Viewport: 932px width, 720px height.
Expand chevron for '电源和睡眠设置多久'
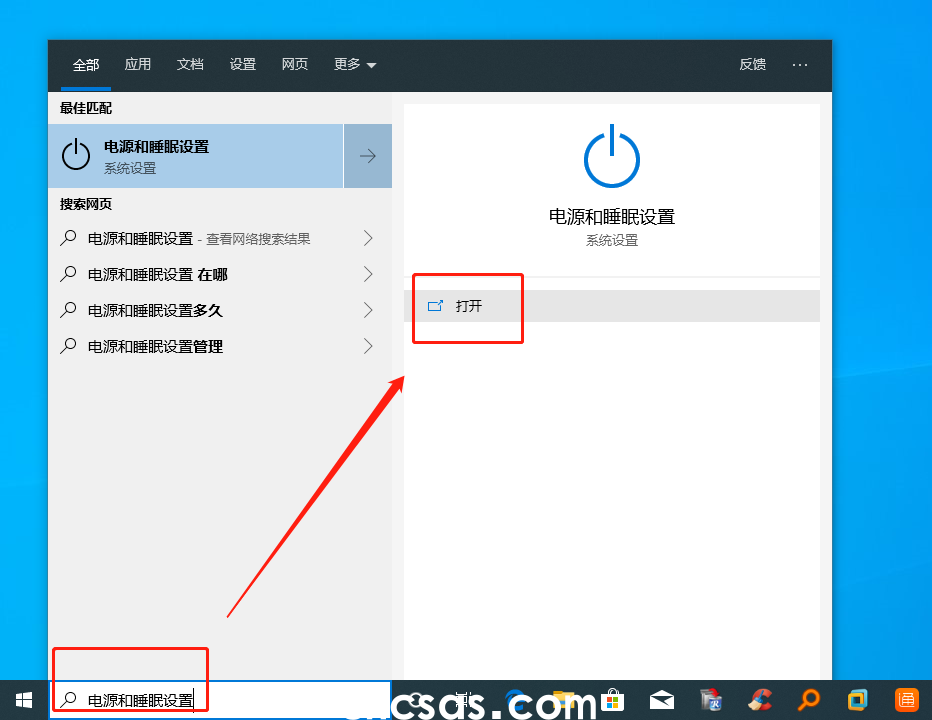[368, 310]
